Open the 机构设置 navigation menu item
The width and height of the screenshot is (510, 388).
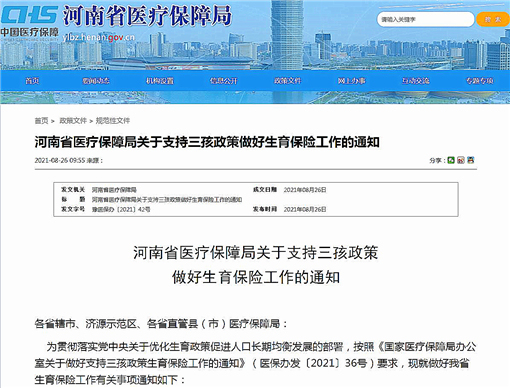click(160, 81)
